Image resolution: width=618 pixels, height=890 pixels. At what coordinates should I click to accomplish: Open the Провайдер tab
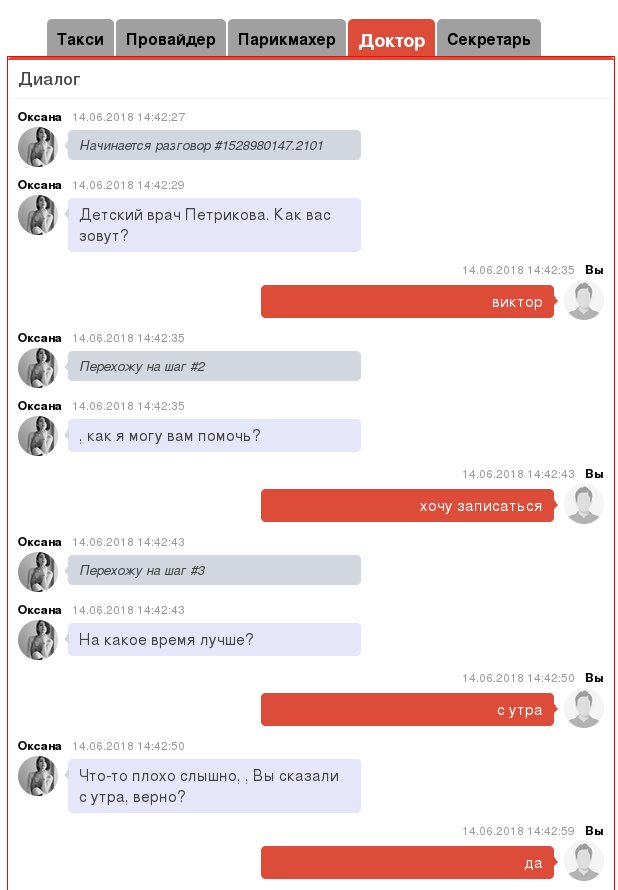click(x=171, y=38)
